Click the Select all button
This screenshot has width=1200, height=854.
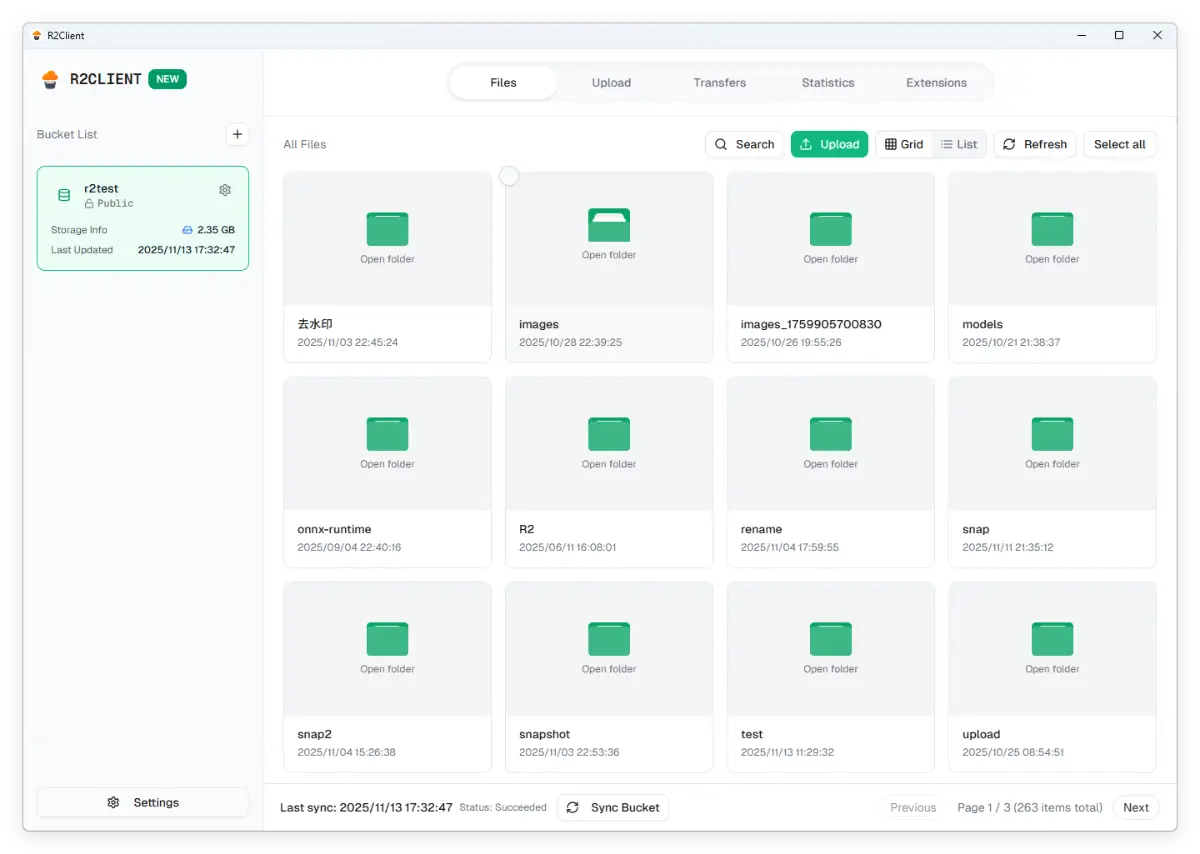pos(1119,144)
